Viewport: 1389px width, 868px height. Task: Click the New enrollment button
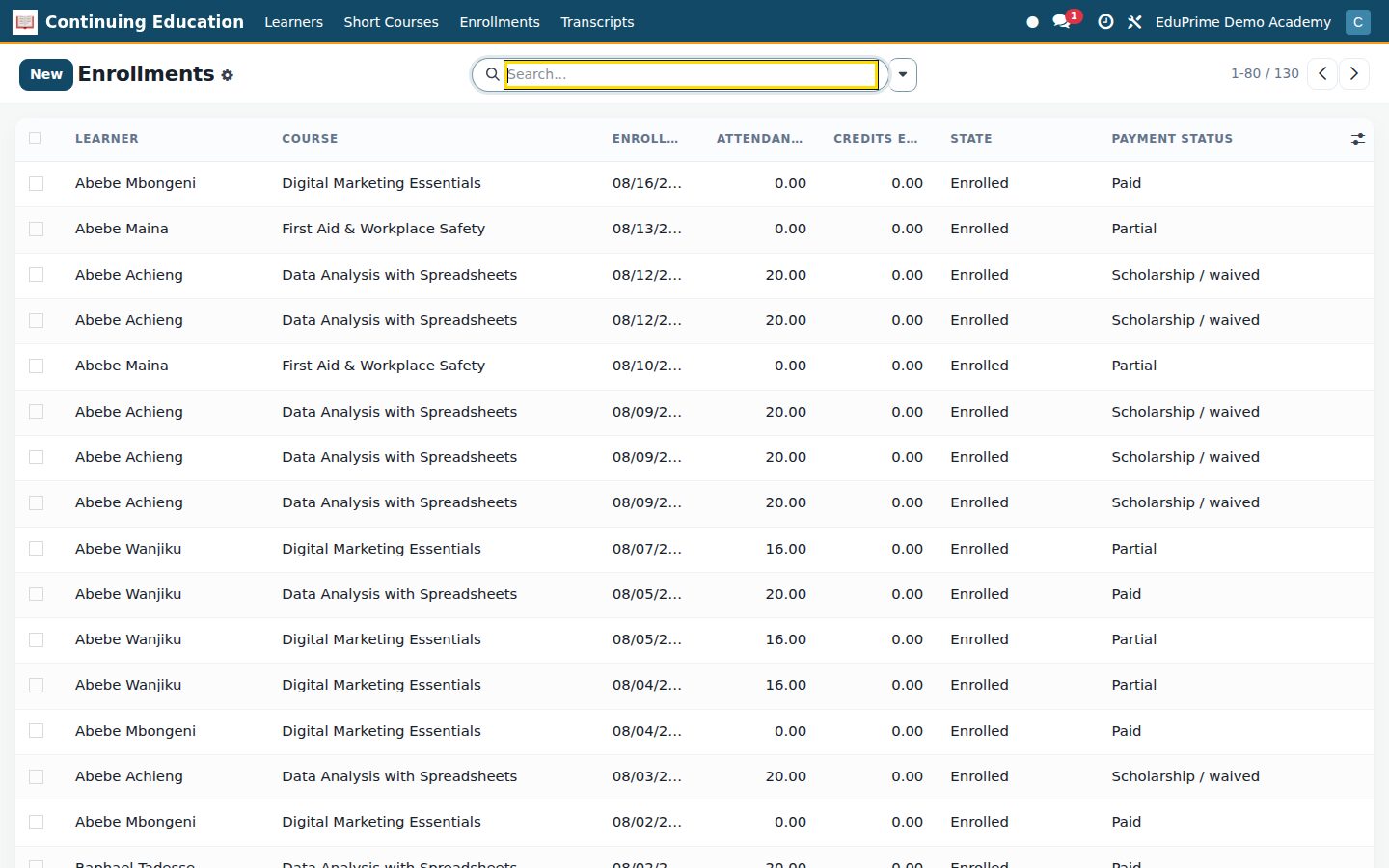click(x=46, y=74)
